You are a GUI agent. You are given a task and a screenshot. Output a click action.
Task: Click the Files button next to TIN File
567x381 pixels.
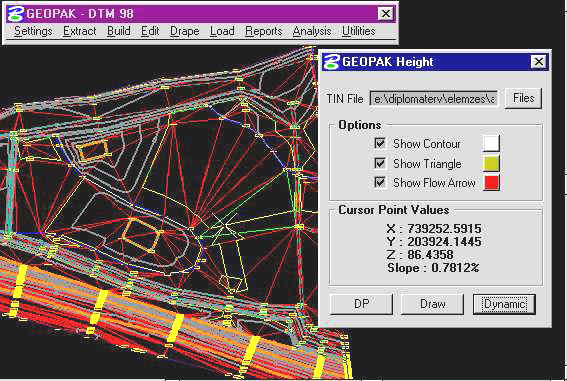tap(523, 98)
